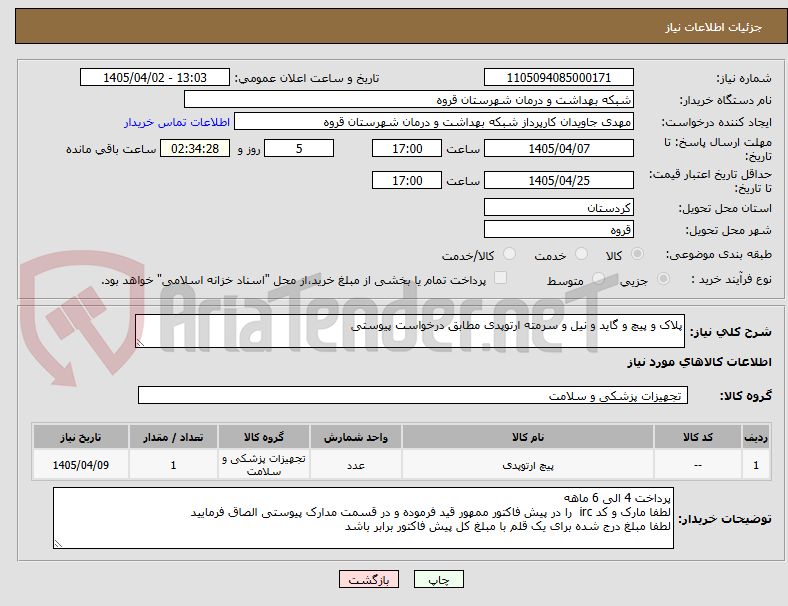Click the need date cell 1405/04/09
The width and height of the screenshot is (788, 606).
(81, 465)
